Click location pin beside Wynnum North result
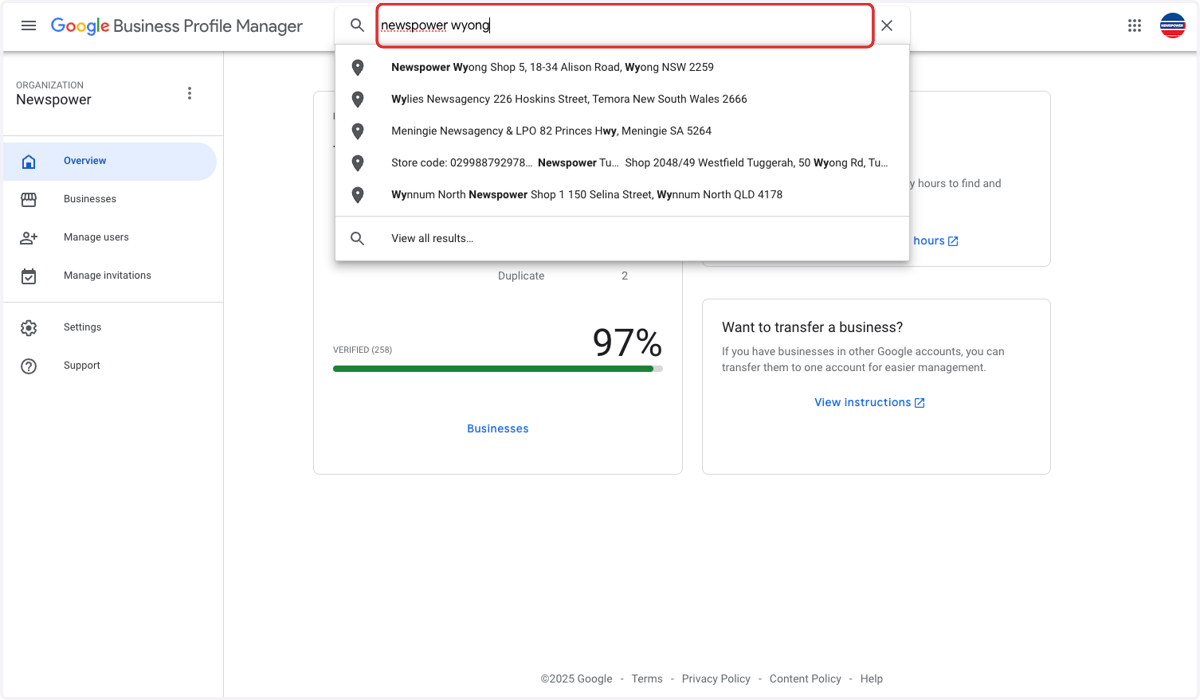 pyautogui.click(x=357, y=195)
